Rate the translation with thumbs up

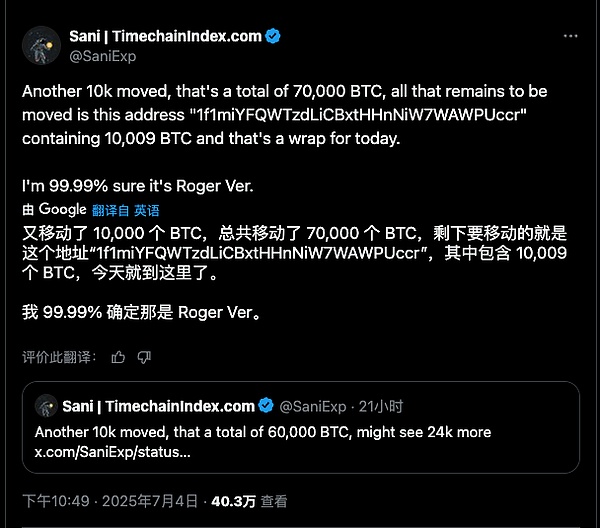tap(119, 357)
